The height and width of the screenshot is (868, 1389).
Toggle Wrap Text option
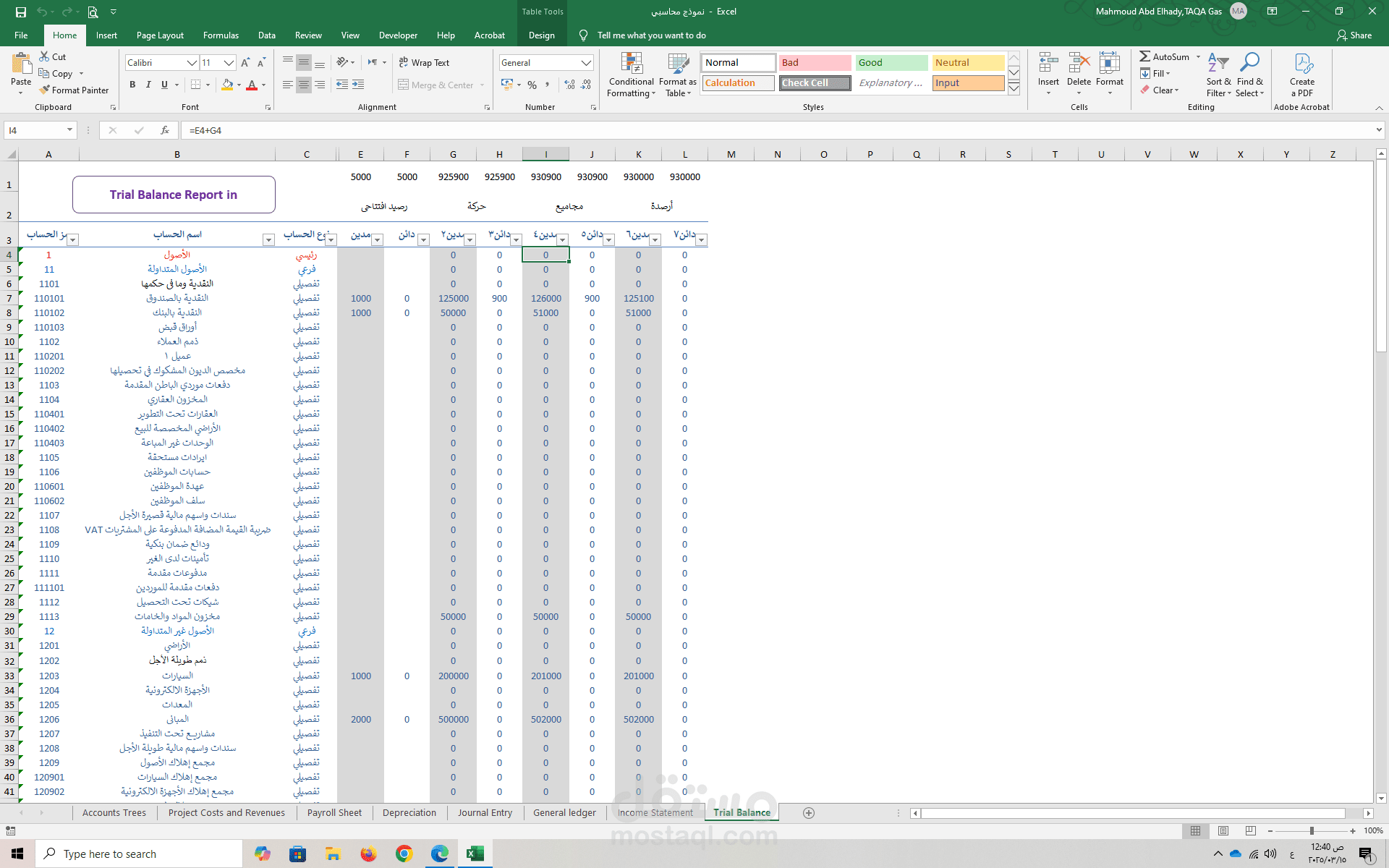click(424, 63)
